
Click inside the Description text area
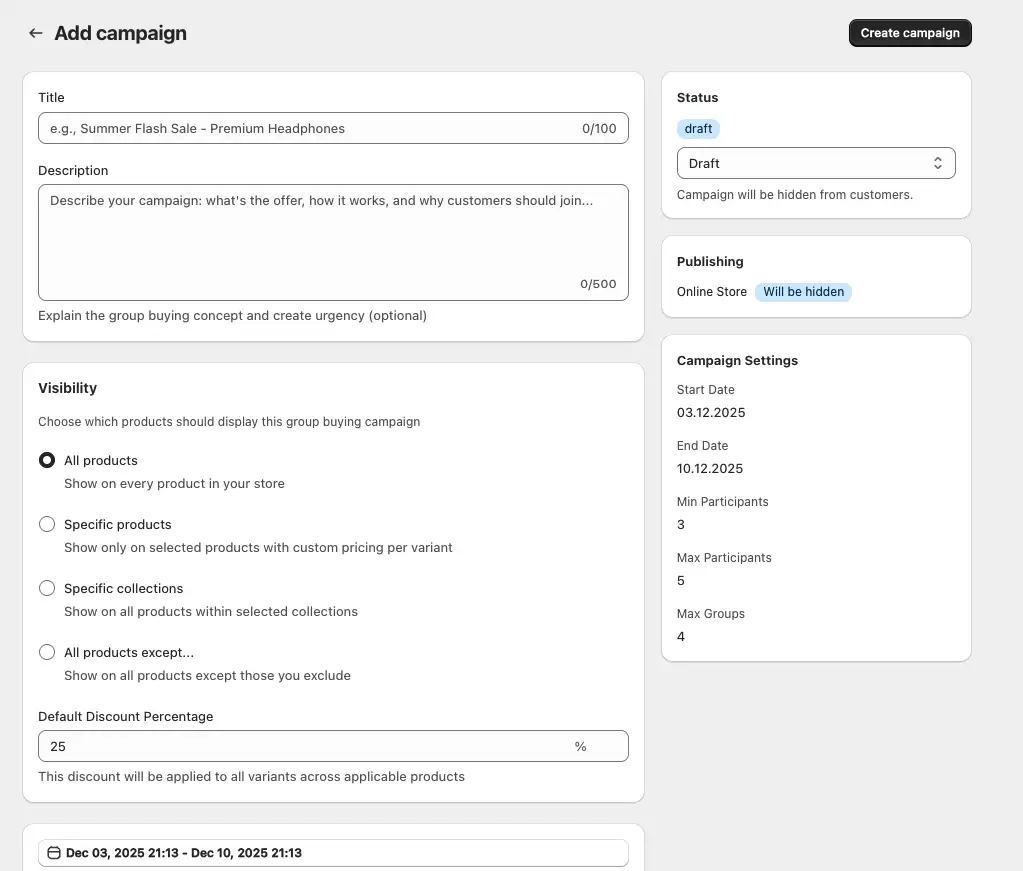coord(333,240)
